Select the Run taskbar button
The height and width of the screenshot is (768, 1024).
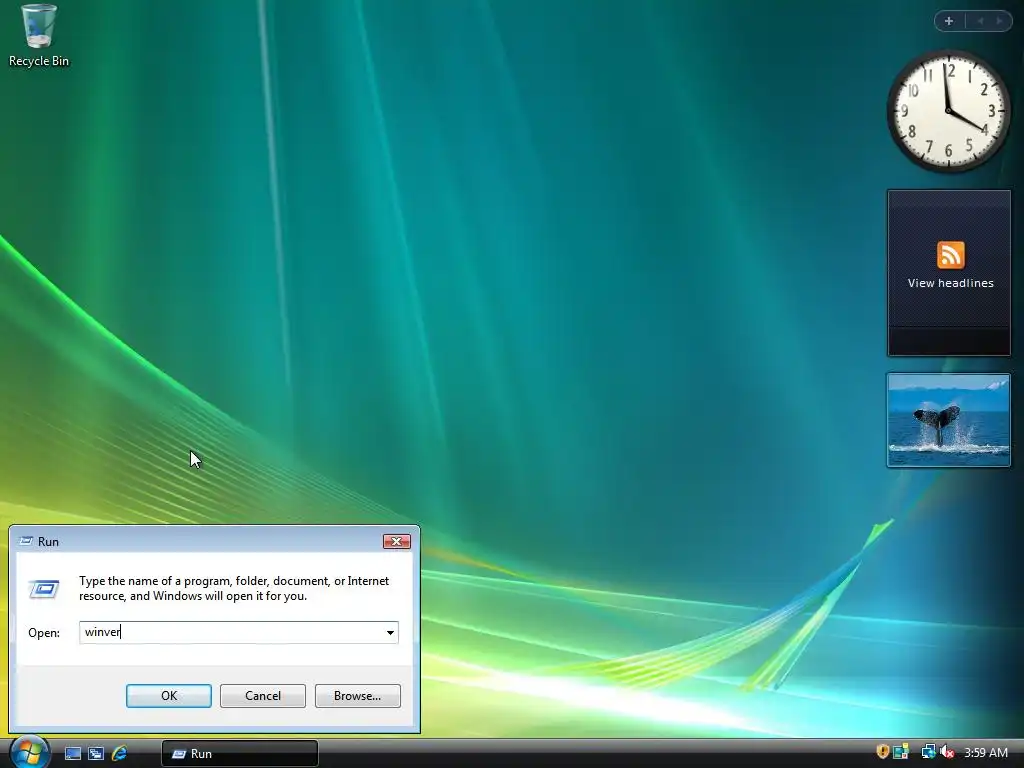click(240, 754)
